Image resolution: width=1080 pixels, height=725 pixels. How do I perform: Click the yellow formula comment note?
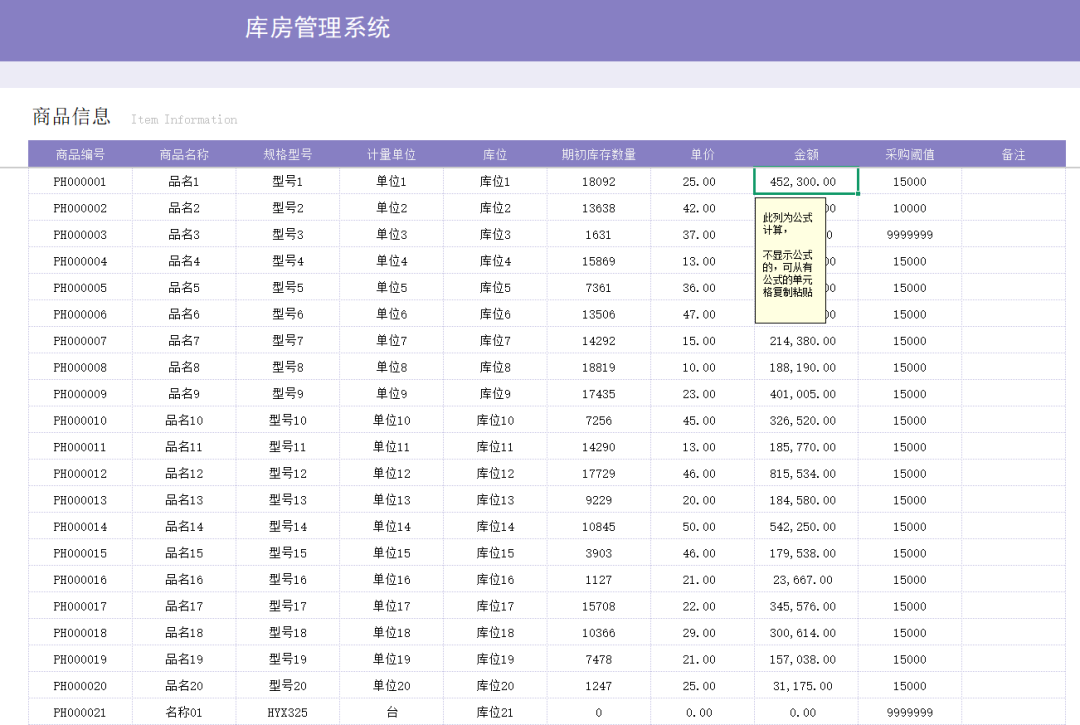coord(790,260)
